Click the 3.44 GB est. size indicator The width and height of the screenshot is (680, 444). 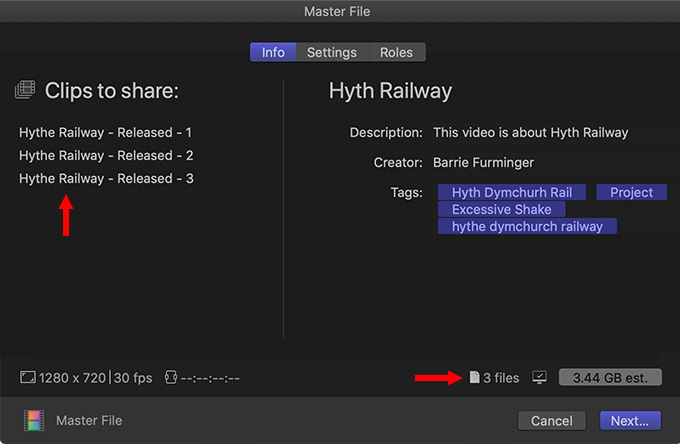coord(610,377)
